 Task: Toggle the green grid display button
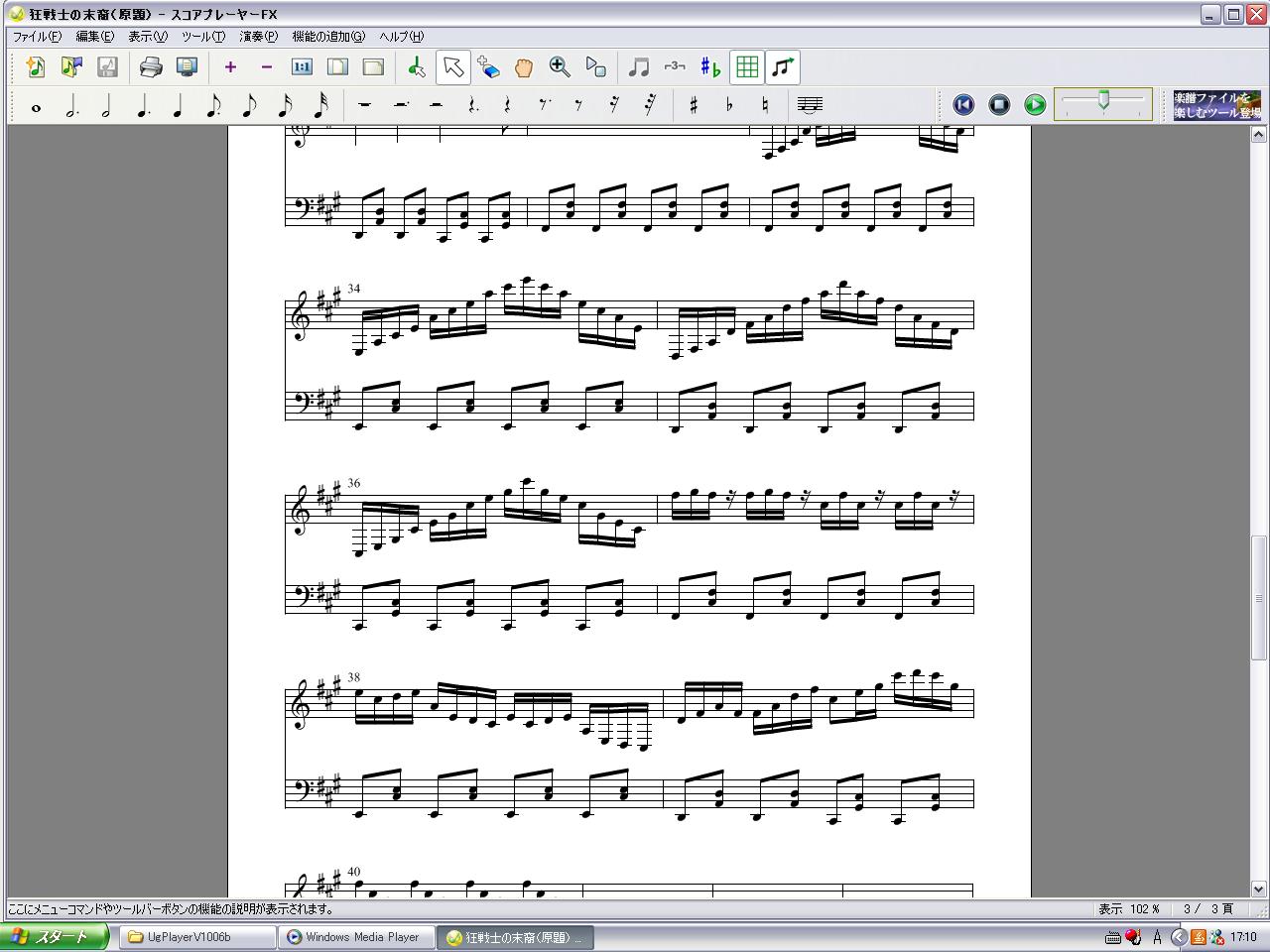(x=747, y=67)
